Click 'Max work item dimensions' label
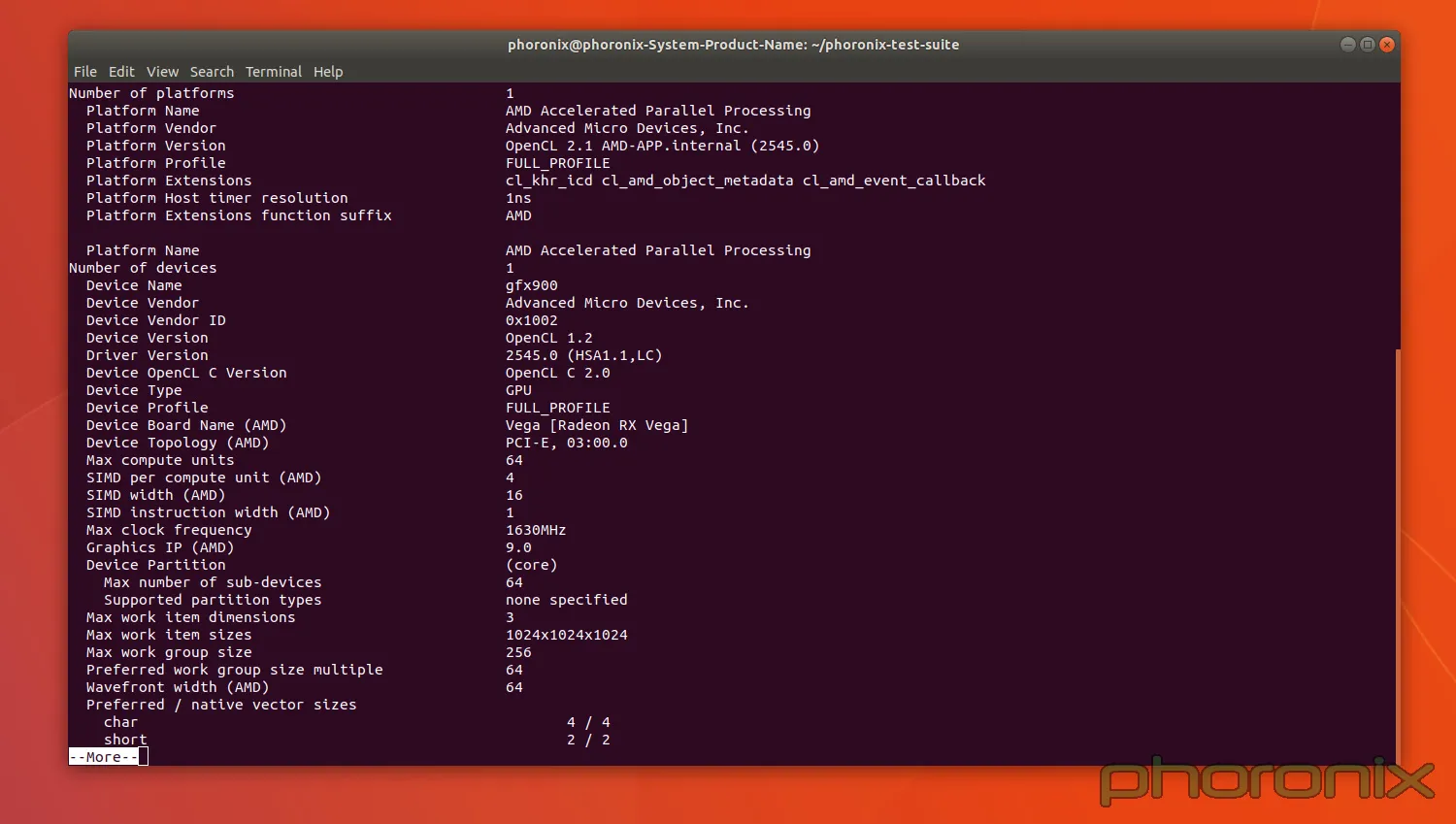 point(190,617)
